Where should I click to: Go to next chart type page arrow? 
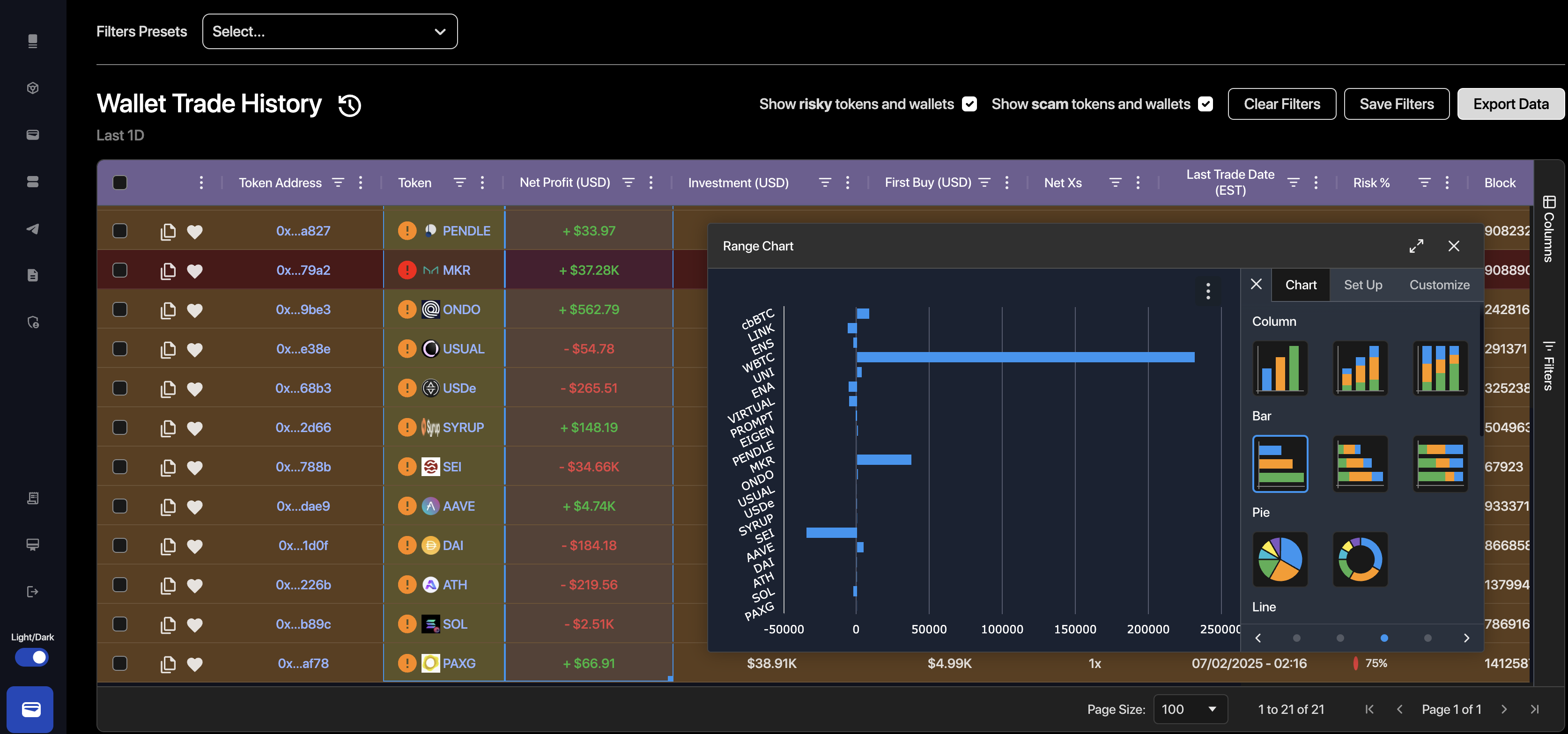click(1466, 638)
